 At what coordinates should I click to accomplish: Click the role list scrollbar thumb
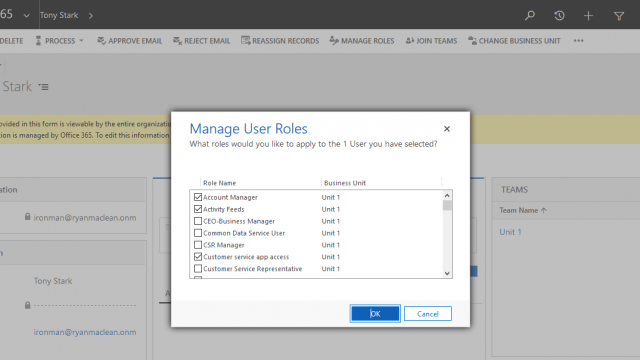coord(447,205)
